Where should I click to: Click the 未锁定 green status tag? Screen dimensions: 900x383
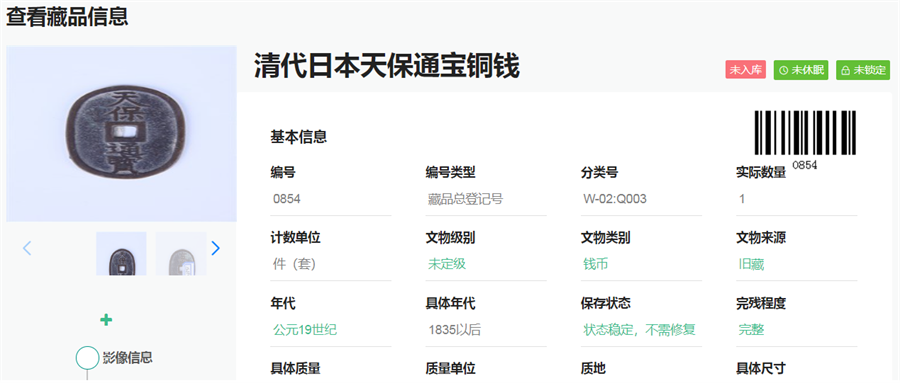pyautogui.click(x=863, y=70)
